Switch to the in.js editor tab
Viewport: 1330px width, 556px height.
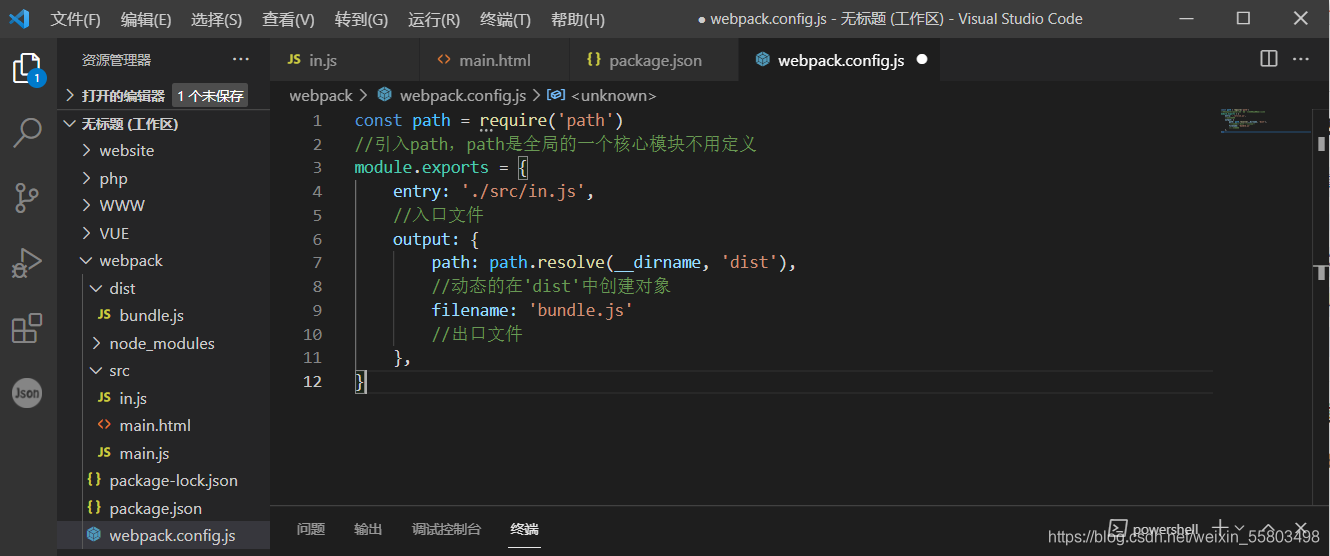(345, 60)
